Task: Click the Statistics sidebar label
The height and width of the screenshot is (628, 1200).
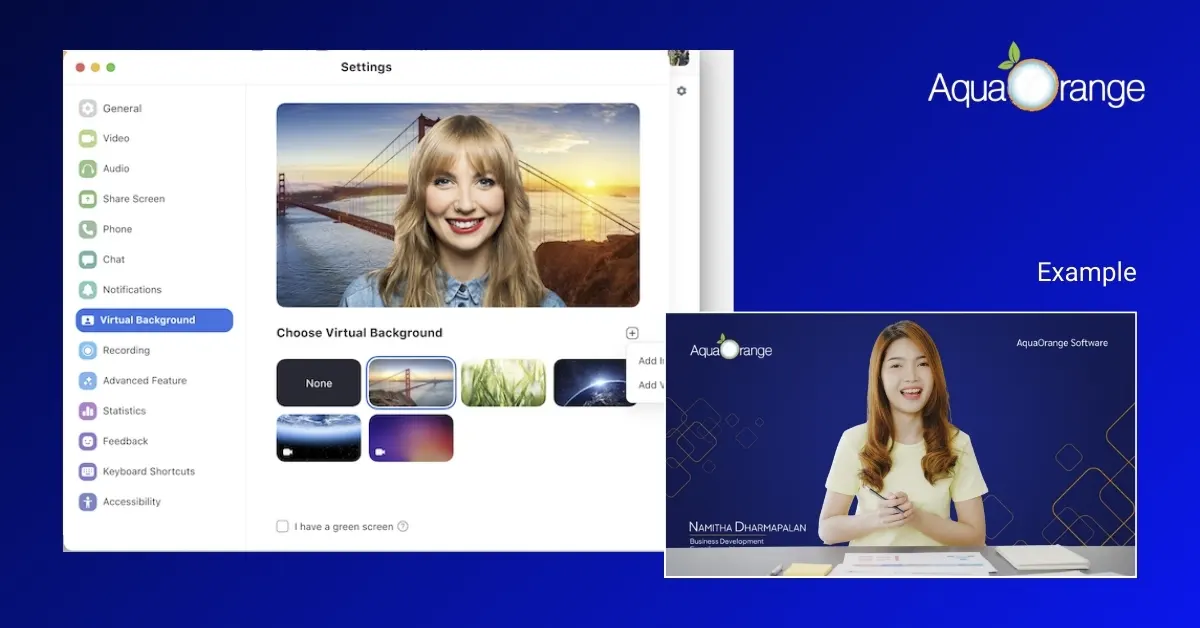Action: (x=124, y=411)
